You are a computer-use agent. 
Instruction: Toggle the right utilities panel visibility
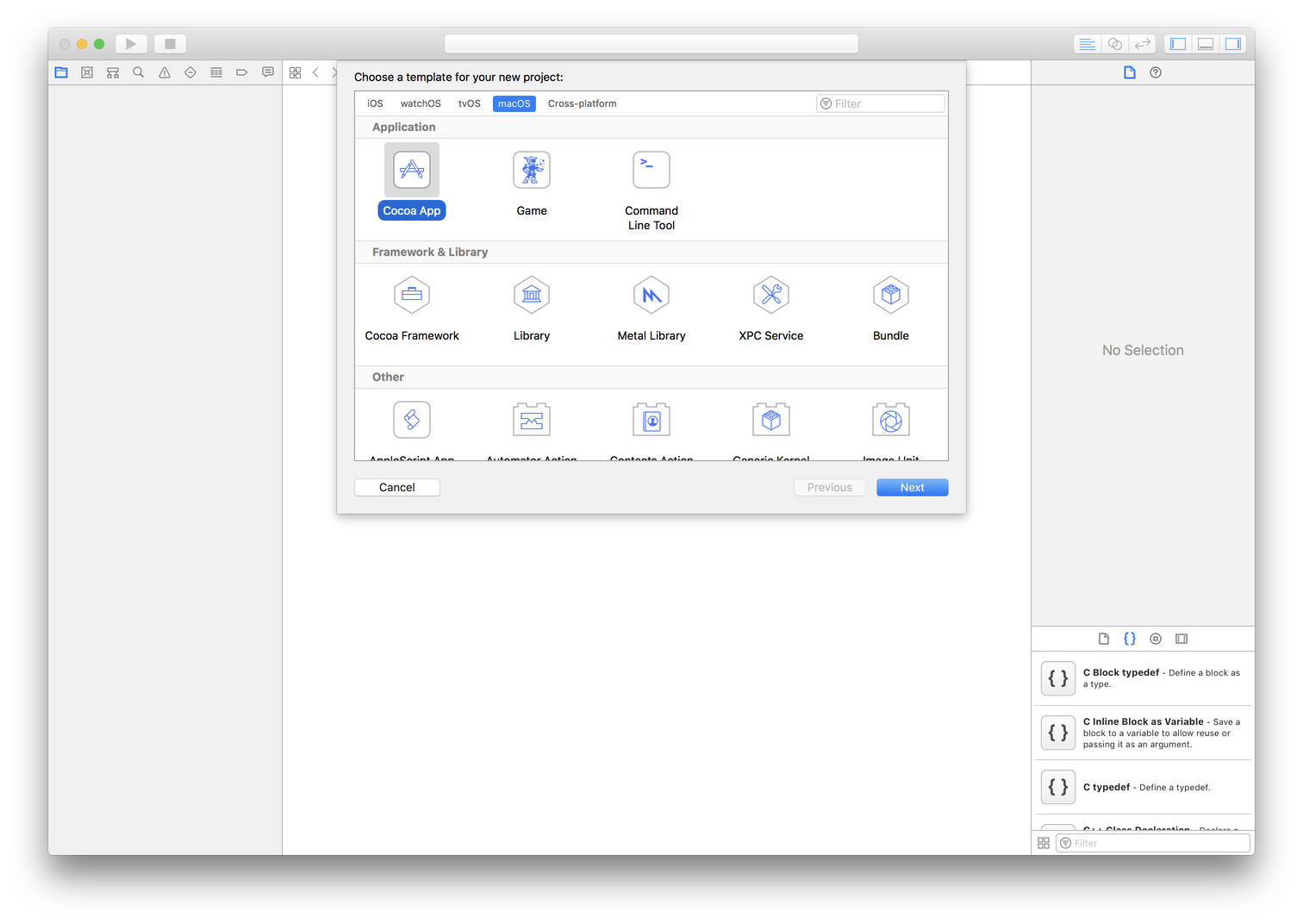click(x=1233, y=43)
